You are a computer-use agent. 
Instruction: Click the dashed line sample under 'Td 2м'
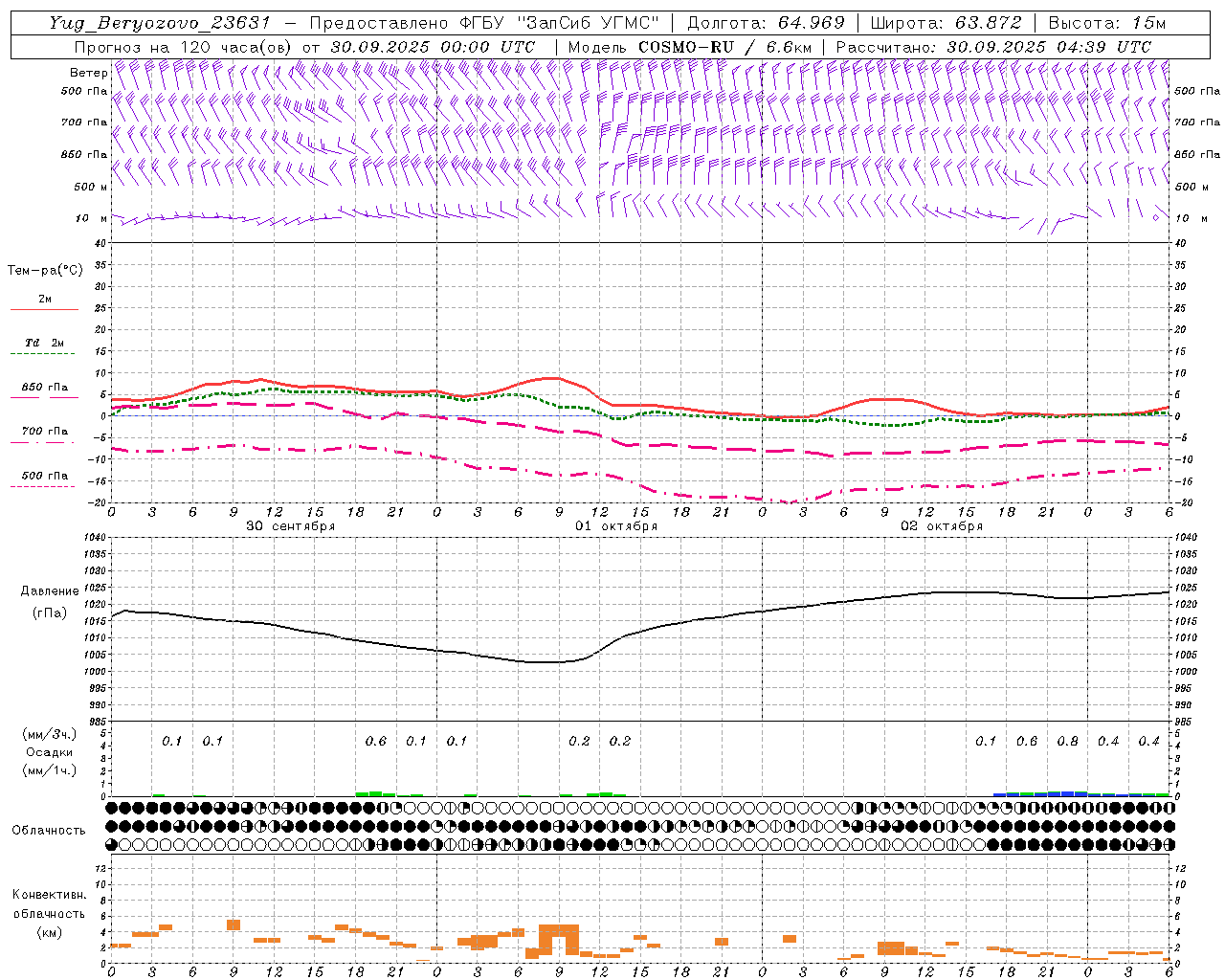(42, 354)
